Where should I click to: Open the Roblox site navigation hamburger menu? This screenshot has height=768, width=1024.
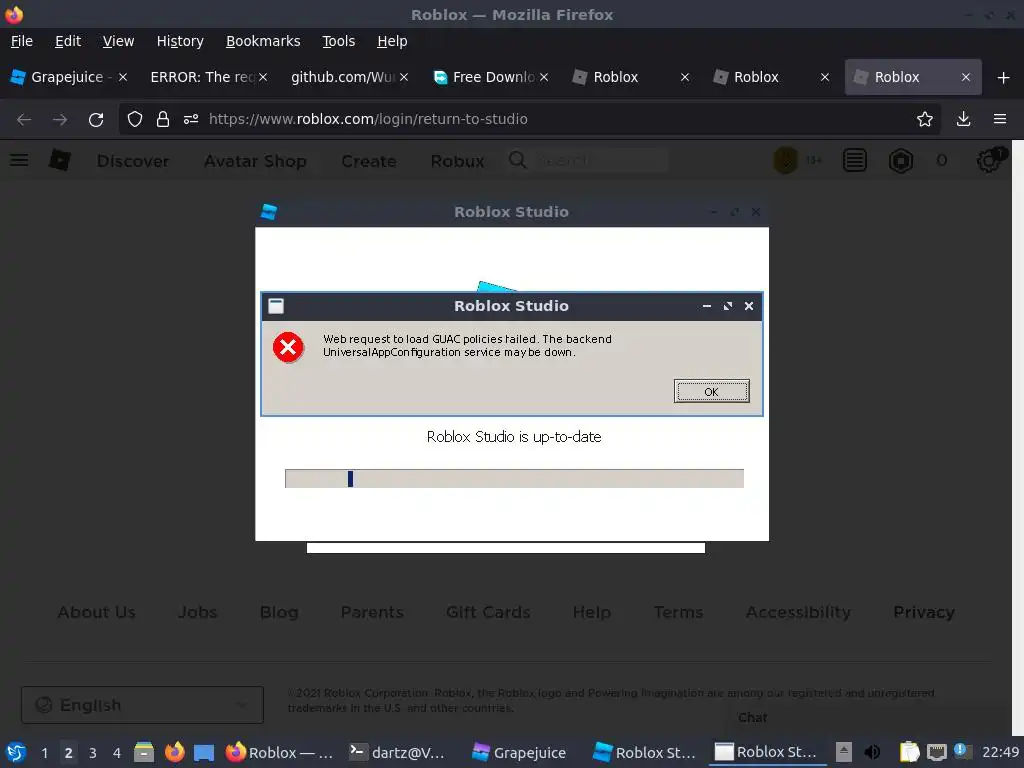19,160
